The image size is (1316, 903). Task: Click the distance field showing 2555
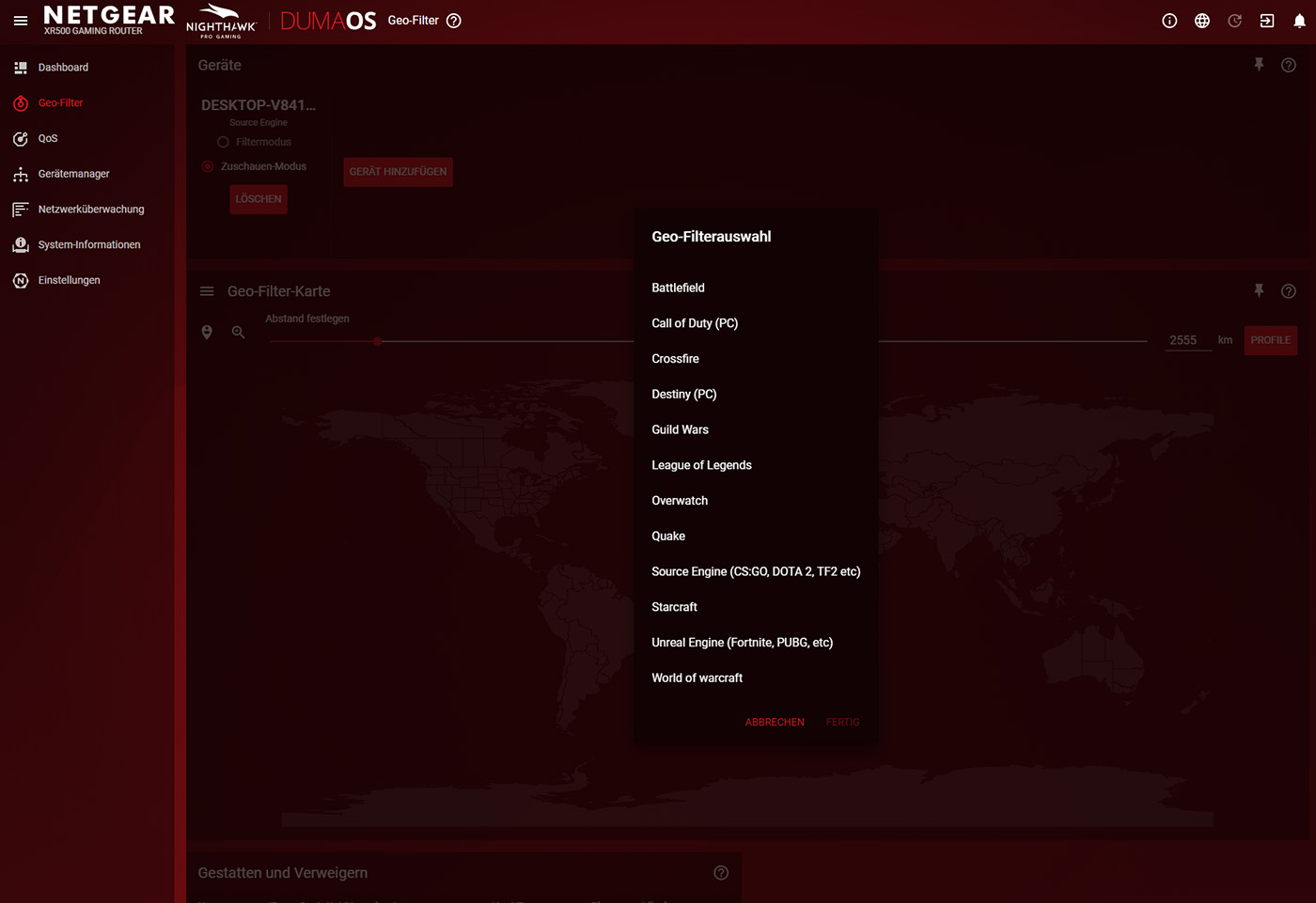pyautogui.click(x=1188, y=340)
